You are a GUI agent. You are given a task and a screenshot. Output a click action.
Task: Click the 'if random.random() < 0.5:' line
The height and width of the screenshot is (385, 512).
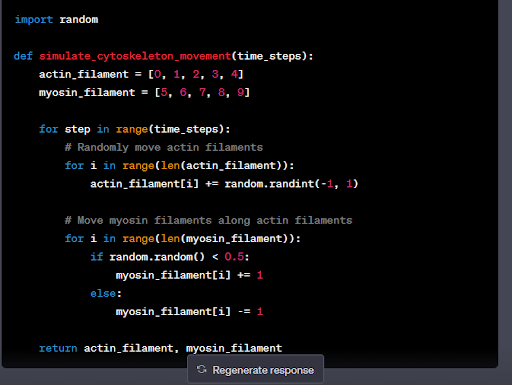(170, 257)
